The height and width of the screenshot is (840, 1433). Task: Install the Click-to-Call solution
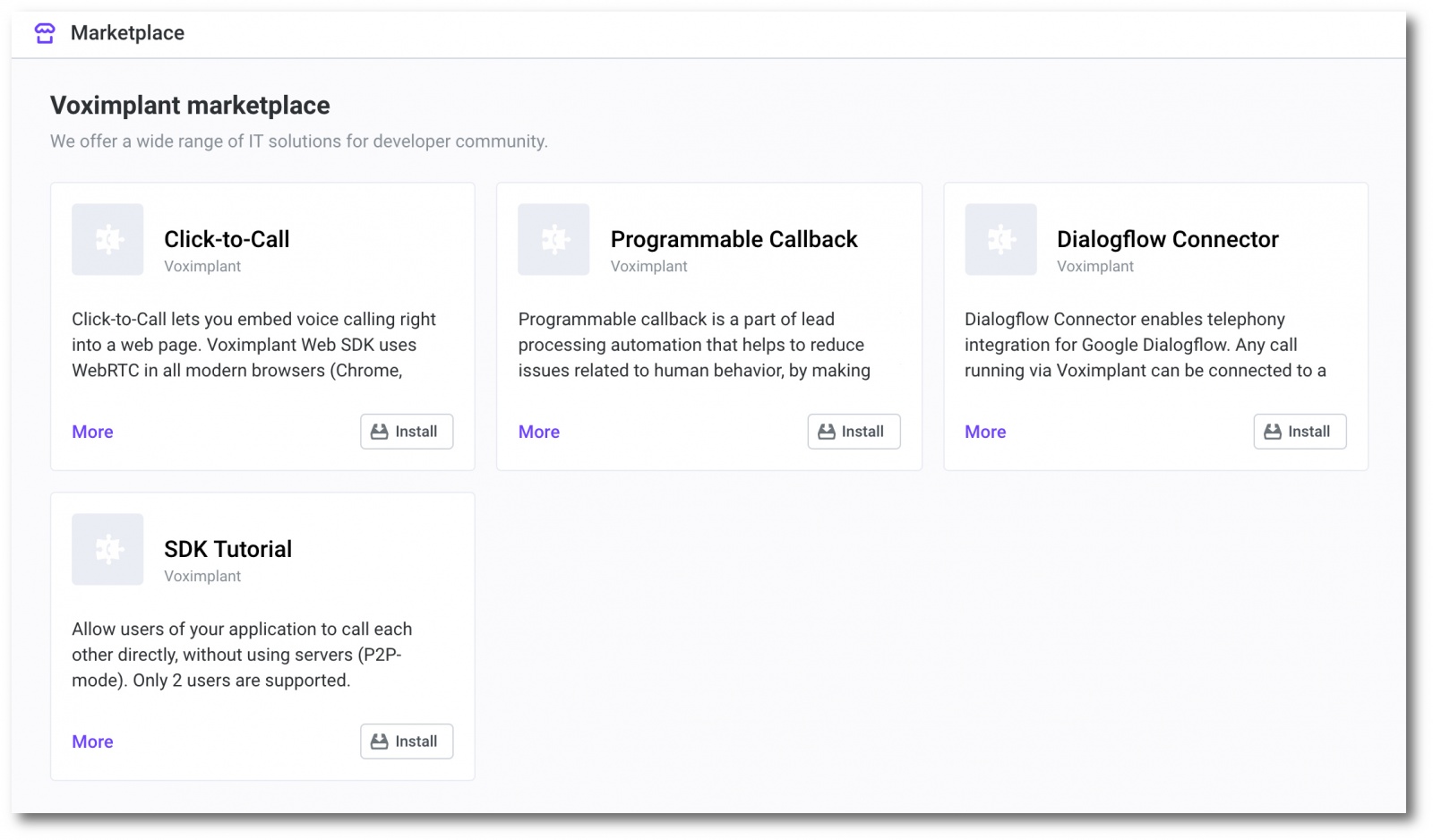click(x=407, y=432)
